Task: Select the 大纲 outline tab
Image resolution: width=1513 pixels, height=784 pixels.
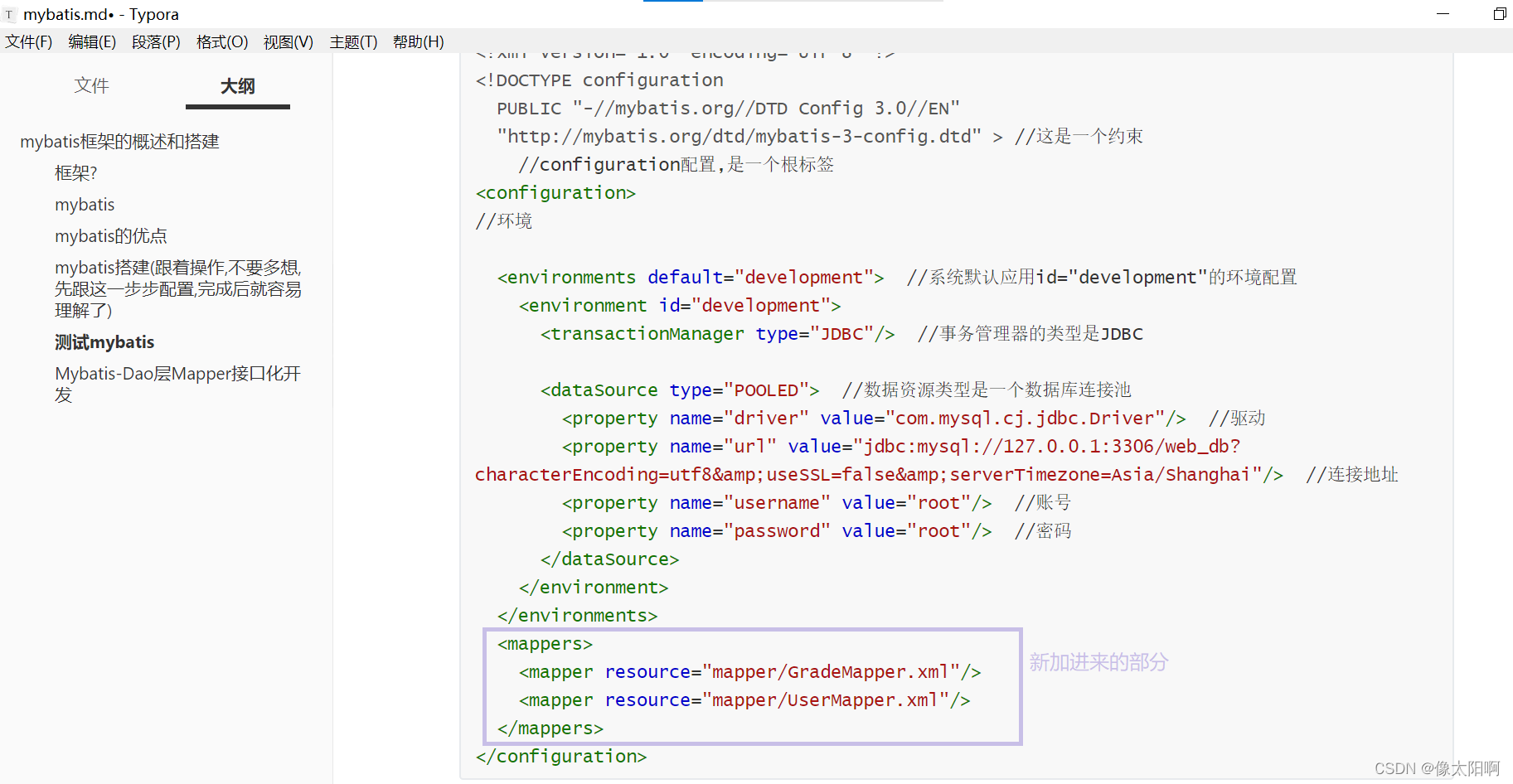Action: (x=238, y=85)
